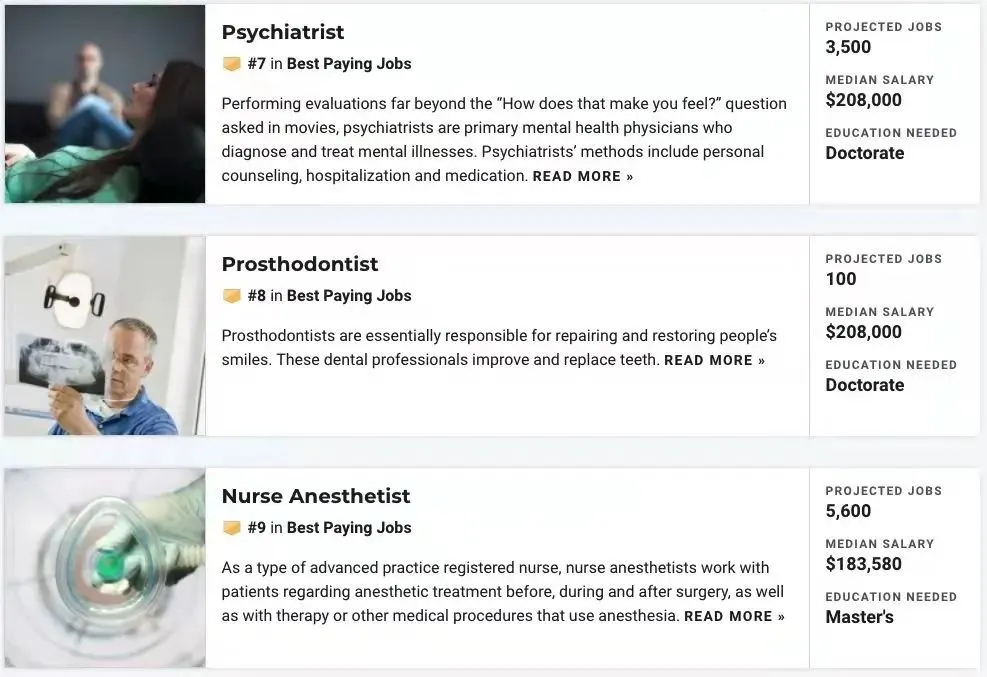Open Best Paying Jobs link under Psychiatrist
The height and width of the screenshot is (677, 987).
pos(349,64)
